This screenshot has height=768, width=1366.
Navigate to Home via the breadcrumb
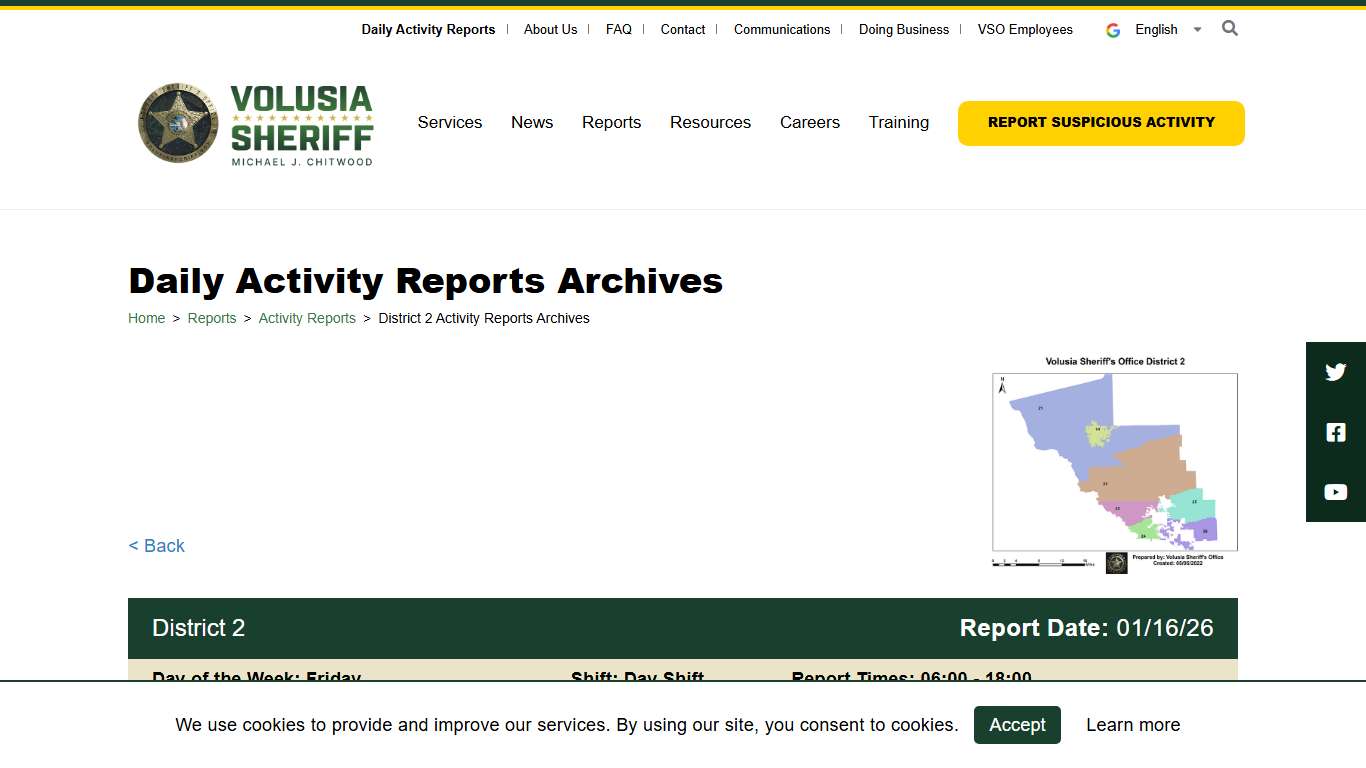146,318
